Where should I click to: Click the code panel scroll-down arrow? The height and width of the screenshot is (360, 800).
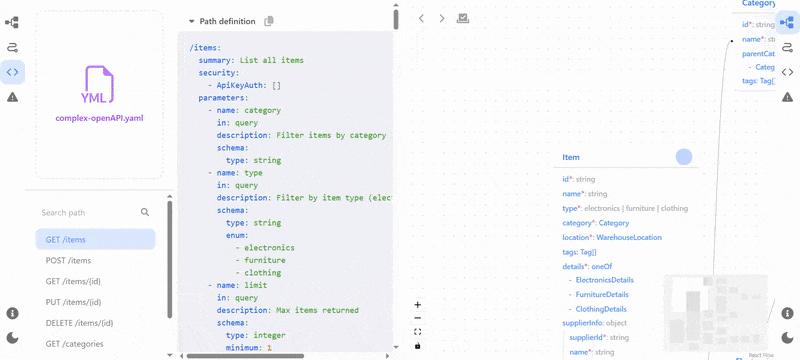[x=395, y=347]
